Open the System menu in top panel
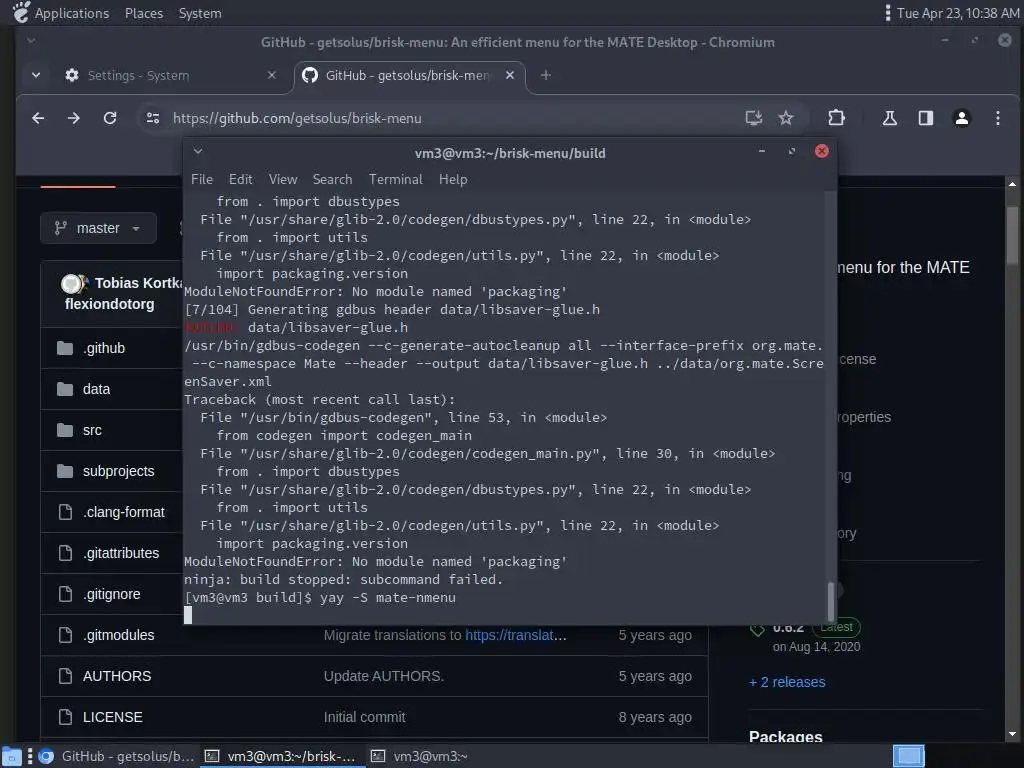Image resolution: width=1024 pixels, height=768 pixels. [200, 13]
